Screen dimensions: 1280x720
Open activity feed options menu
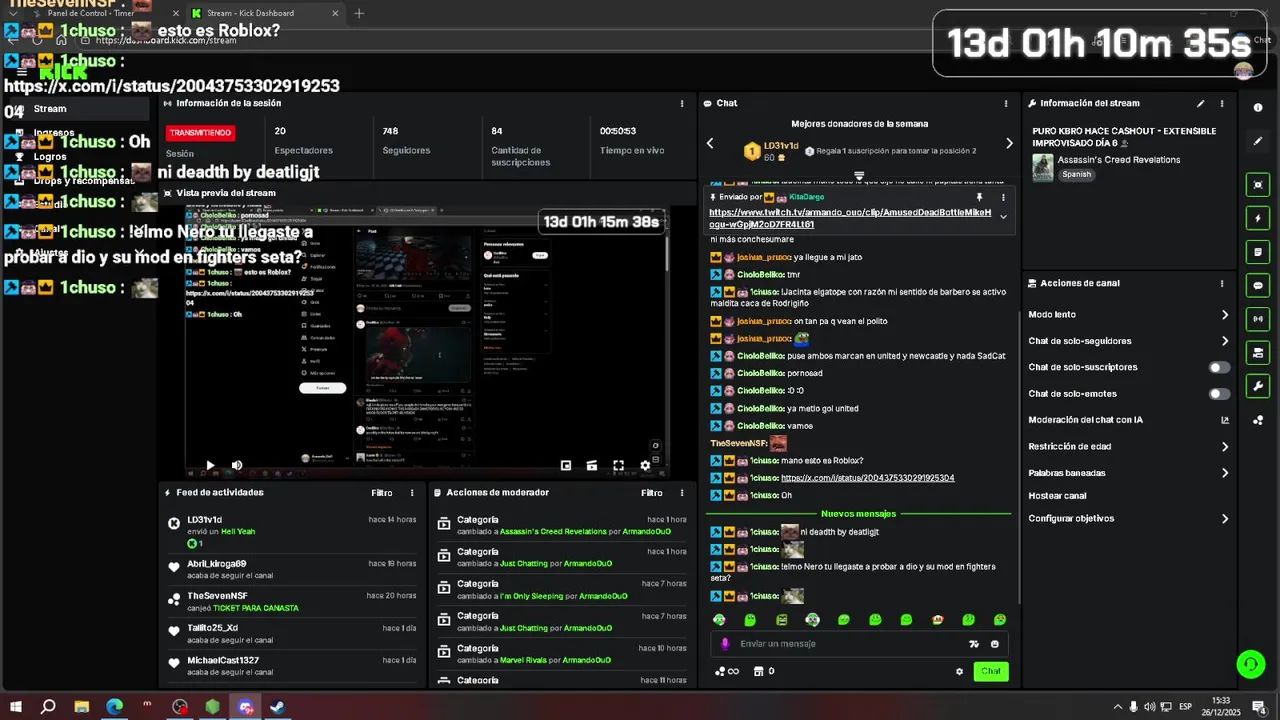(x=412, y=493)
